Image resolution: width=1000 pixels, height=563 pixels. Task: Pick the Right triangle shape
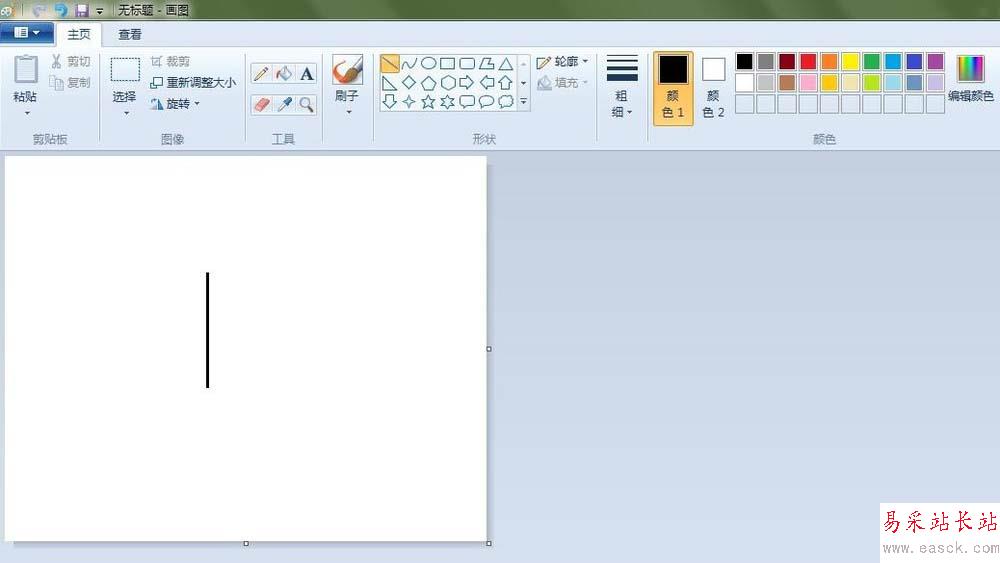click(x=390, y=83)
